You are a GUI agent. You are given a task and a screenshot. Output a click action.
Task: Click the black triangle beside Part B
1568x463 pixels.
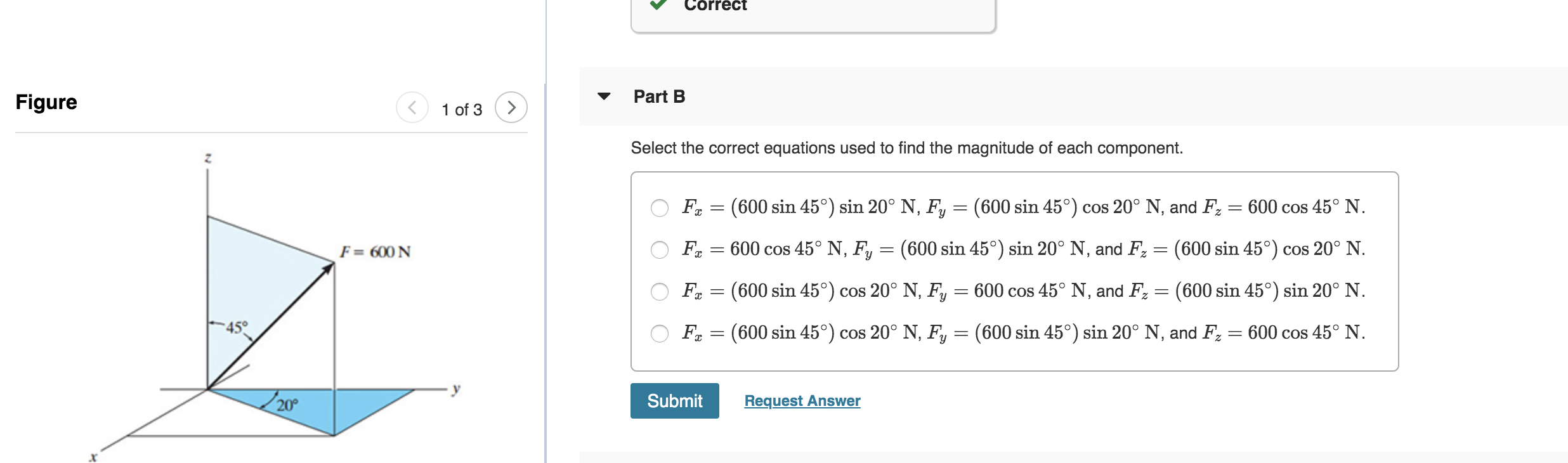click(x=603, y=96)
